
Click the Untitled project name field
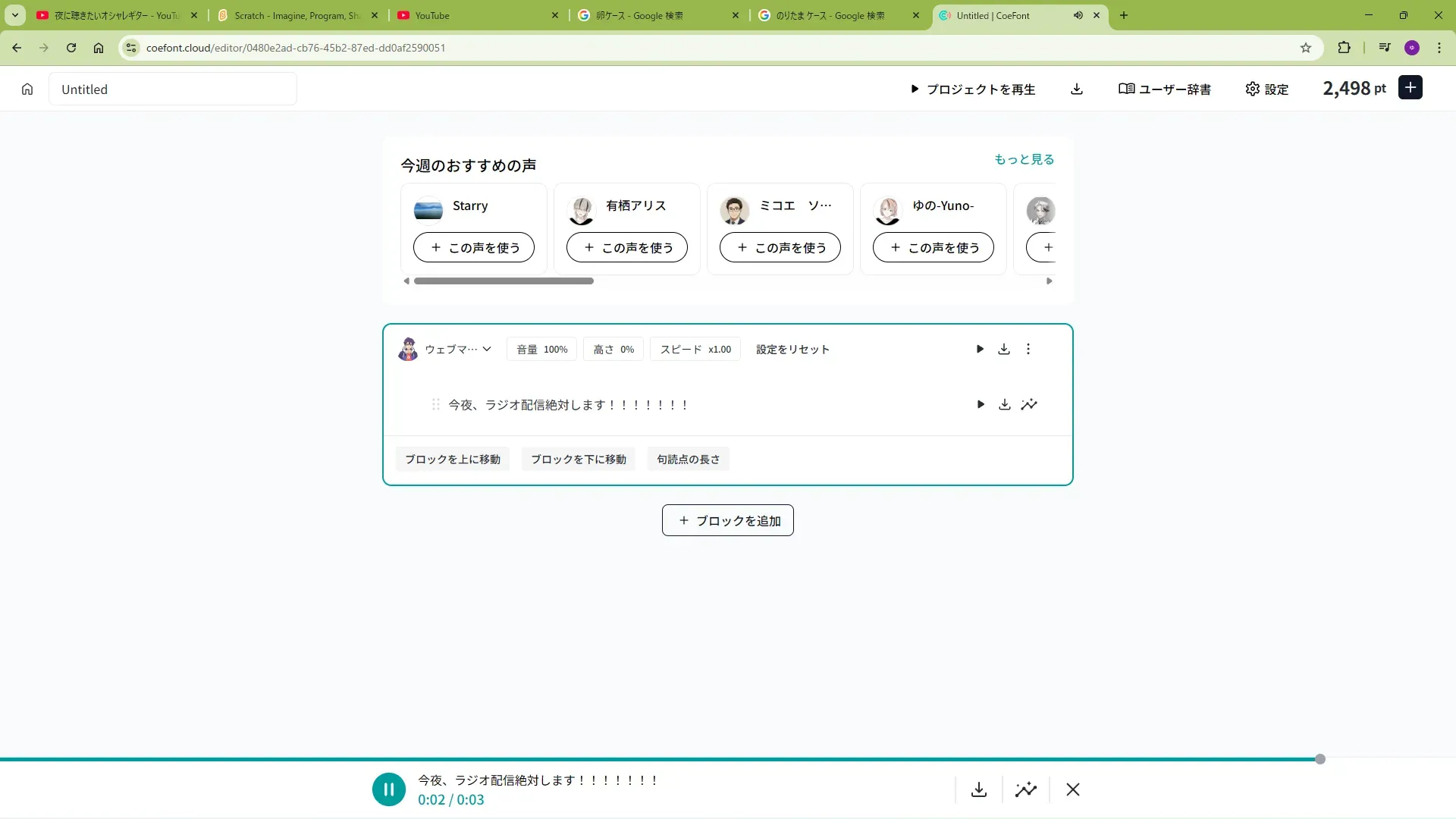pyautogui.click(x=173, y=89)
